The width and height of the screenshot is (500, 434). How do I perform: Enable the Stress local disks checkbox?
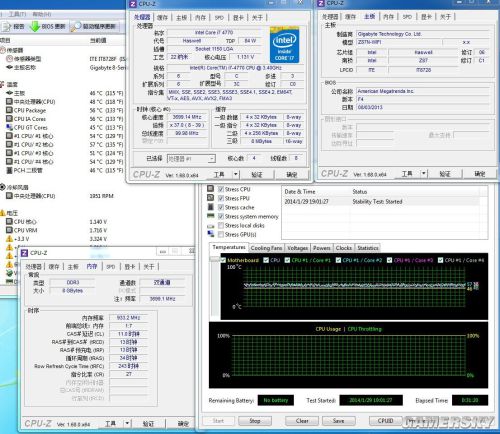coord(220,225)
